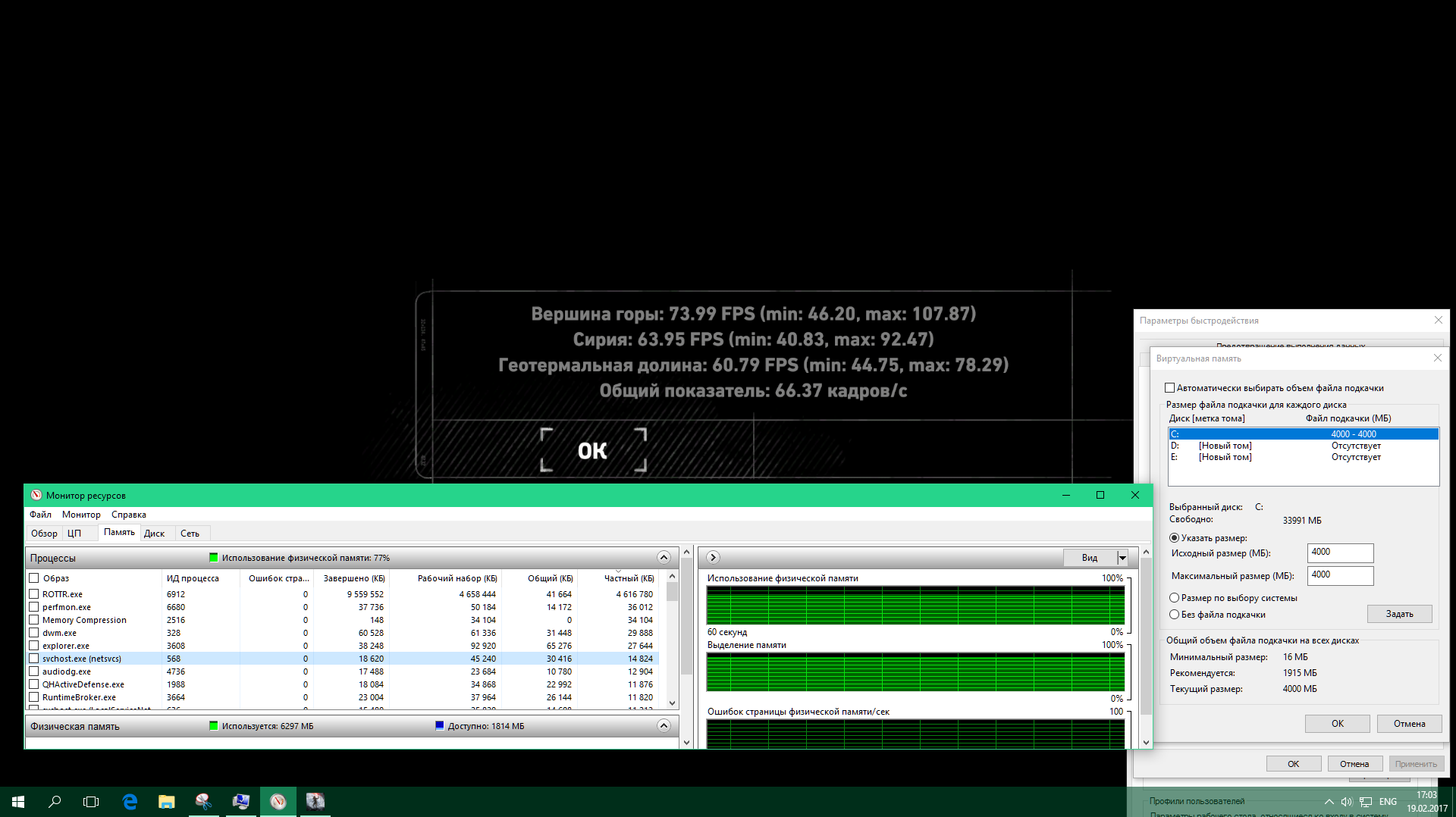The width and height of the screenshot is (1456, 817).
Task: Collapse the Физическая память section
Action: [x=664, y=726]
